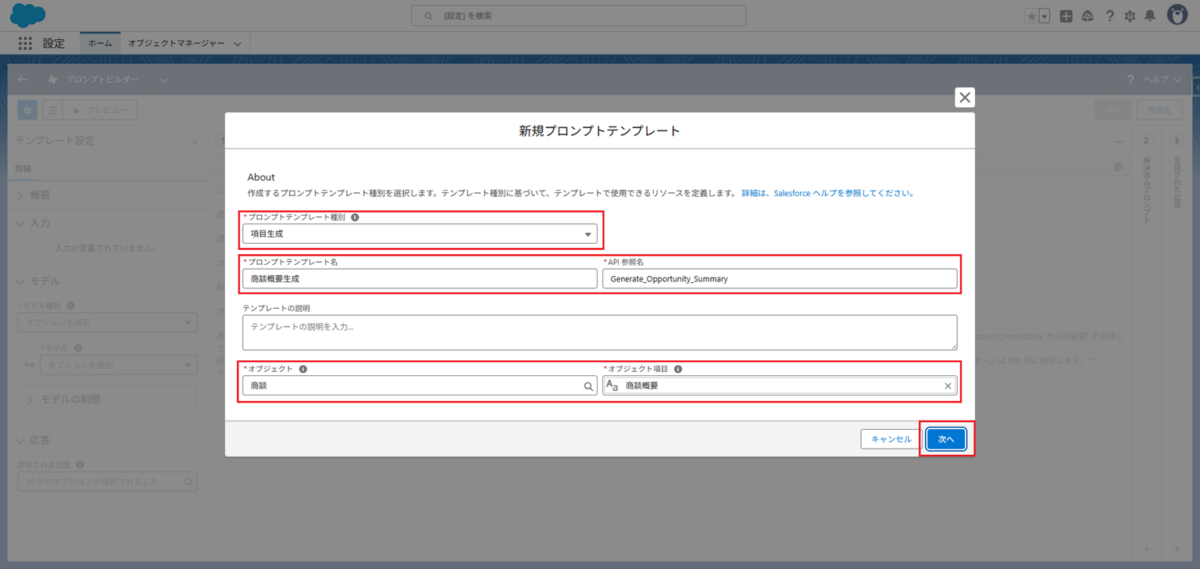Open the favorites list dropdown arrow
The width and height of the screenshot is (1200, 569).
1044,16
